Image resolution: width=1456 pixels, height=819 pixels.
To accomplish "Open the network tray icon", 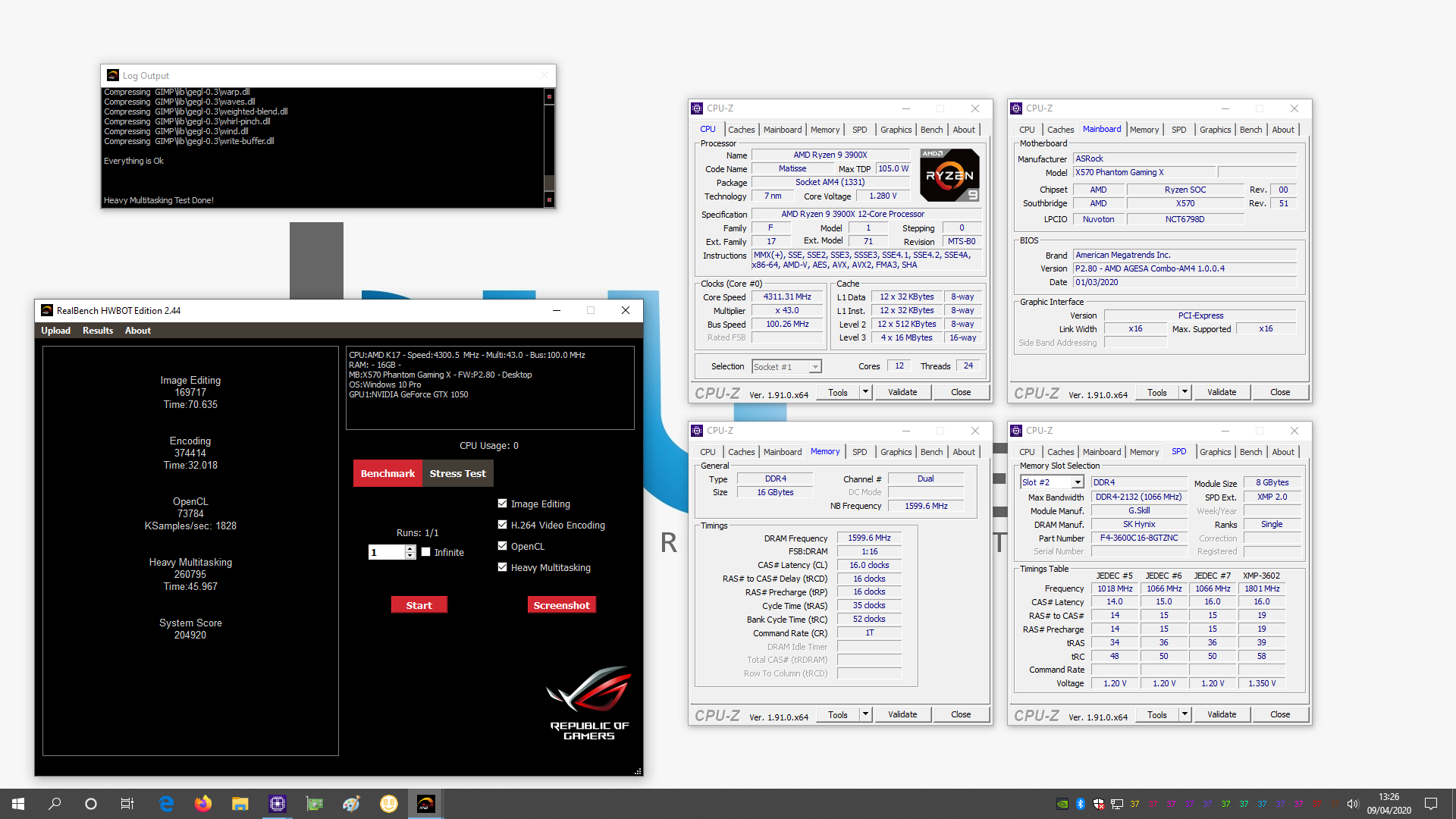I will pyautogui.click(x=1117, y=804).
